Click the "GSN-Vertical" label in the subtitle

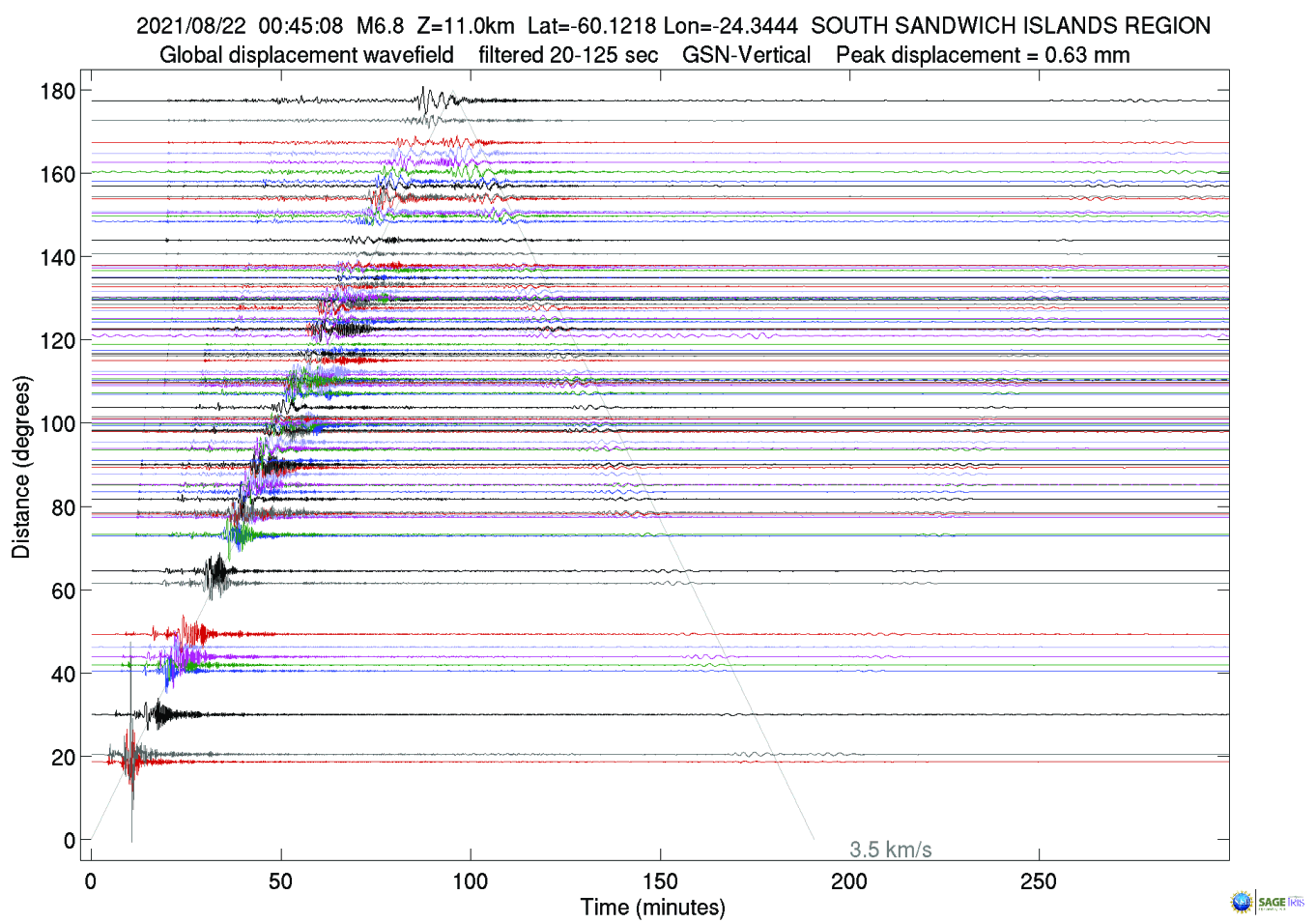click(x=746, y=55)
